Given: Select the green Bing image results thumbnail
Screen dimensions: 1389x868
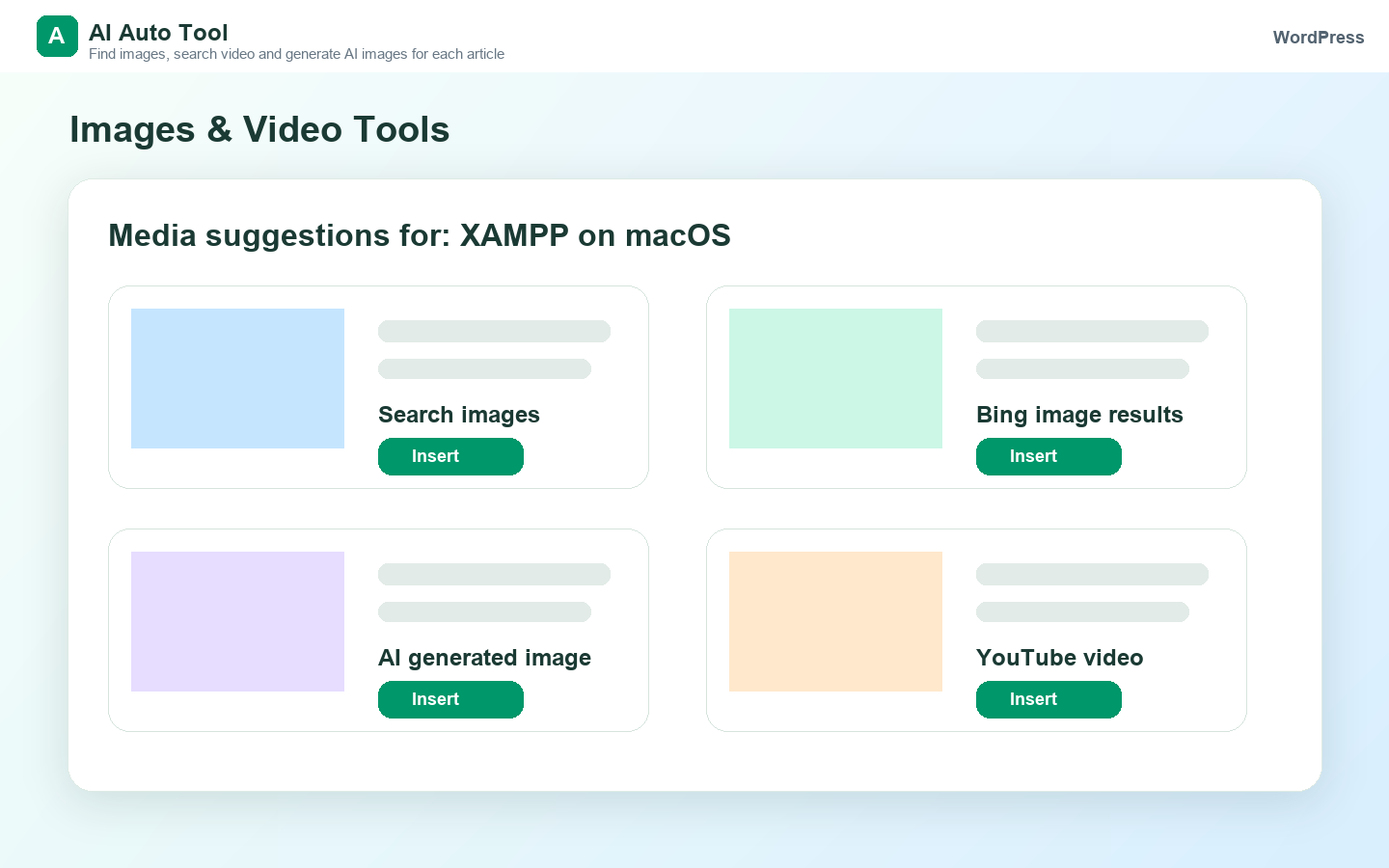Looking at the screenshot, I should [x=835, y=378].
